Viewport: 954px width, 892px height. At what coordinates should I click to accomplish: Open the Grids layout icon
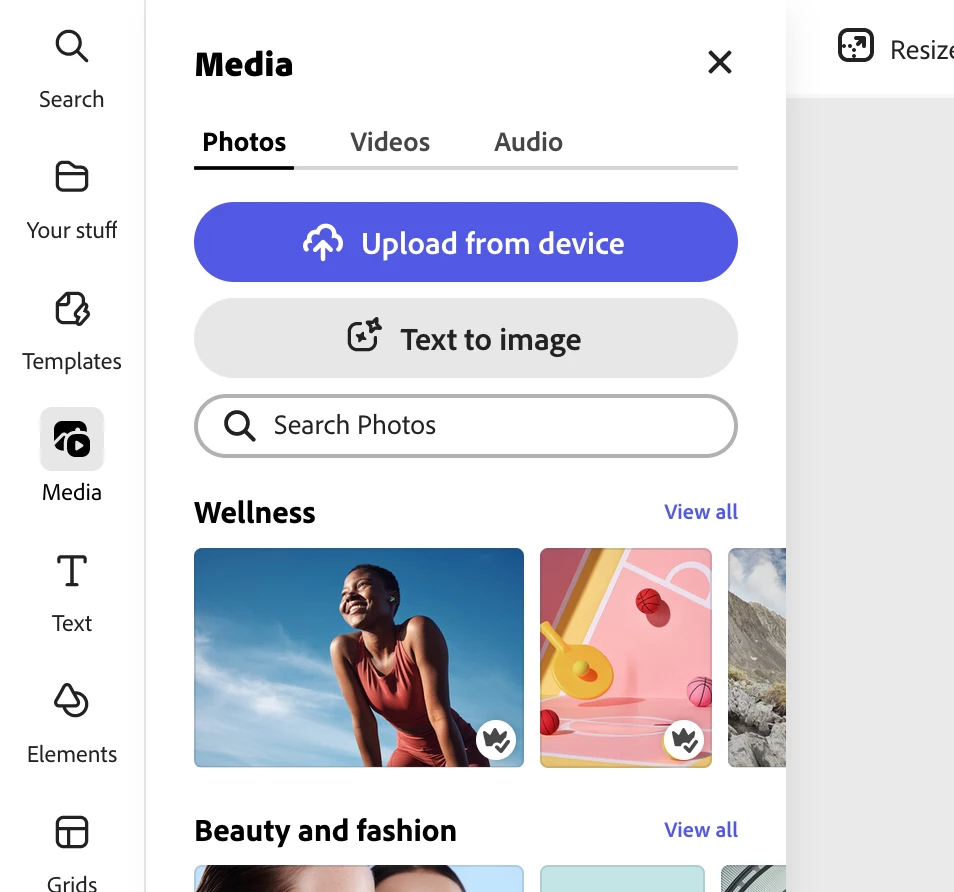pos(72,832)
